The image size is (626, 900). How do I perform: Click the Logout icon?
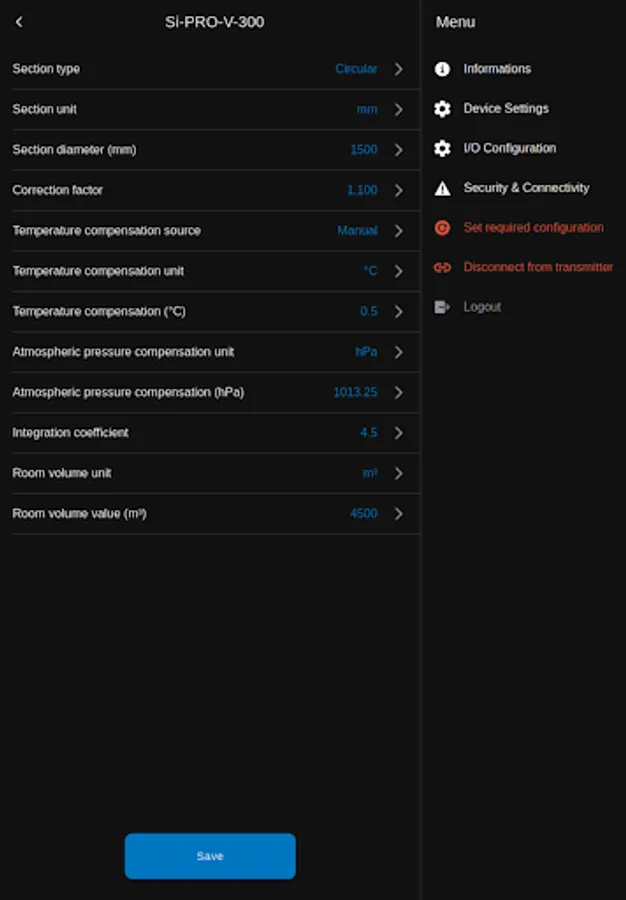[442, 307]
